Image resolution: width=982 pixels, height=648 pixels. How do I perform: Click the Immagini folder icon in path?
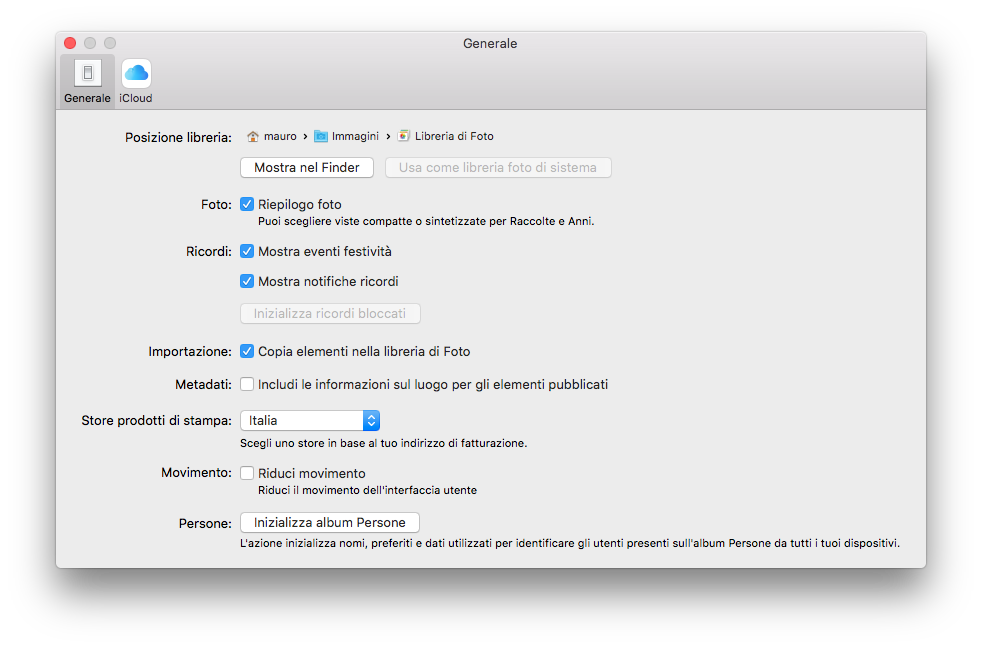tap(321, 136)
